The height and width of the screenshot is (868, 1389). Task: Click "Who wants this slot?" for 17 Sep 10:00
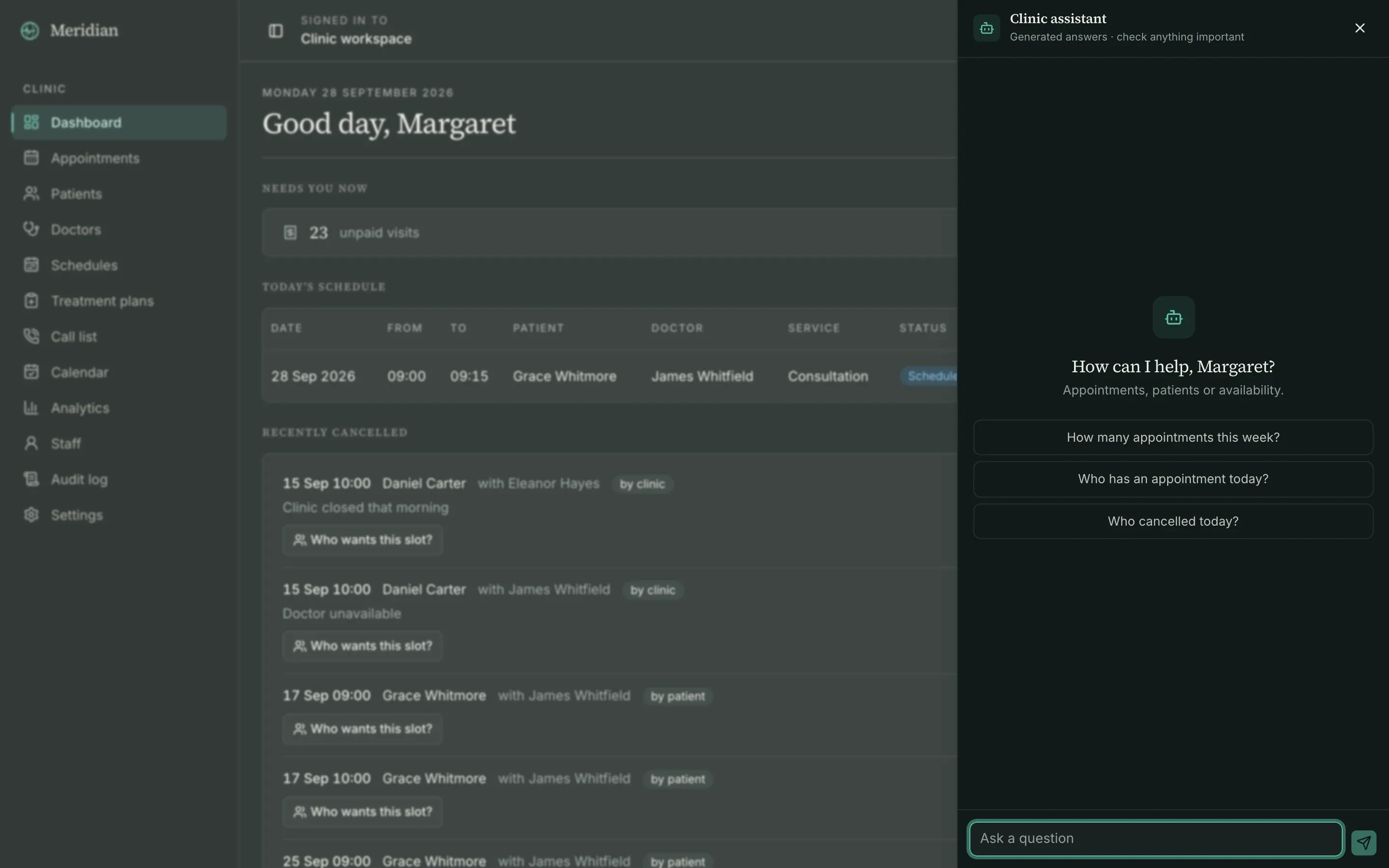tap(363, 812)
